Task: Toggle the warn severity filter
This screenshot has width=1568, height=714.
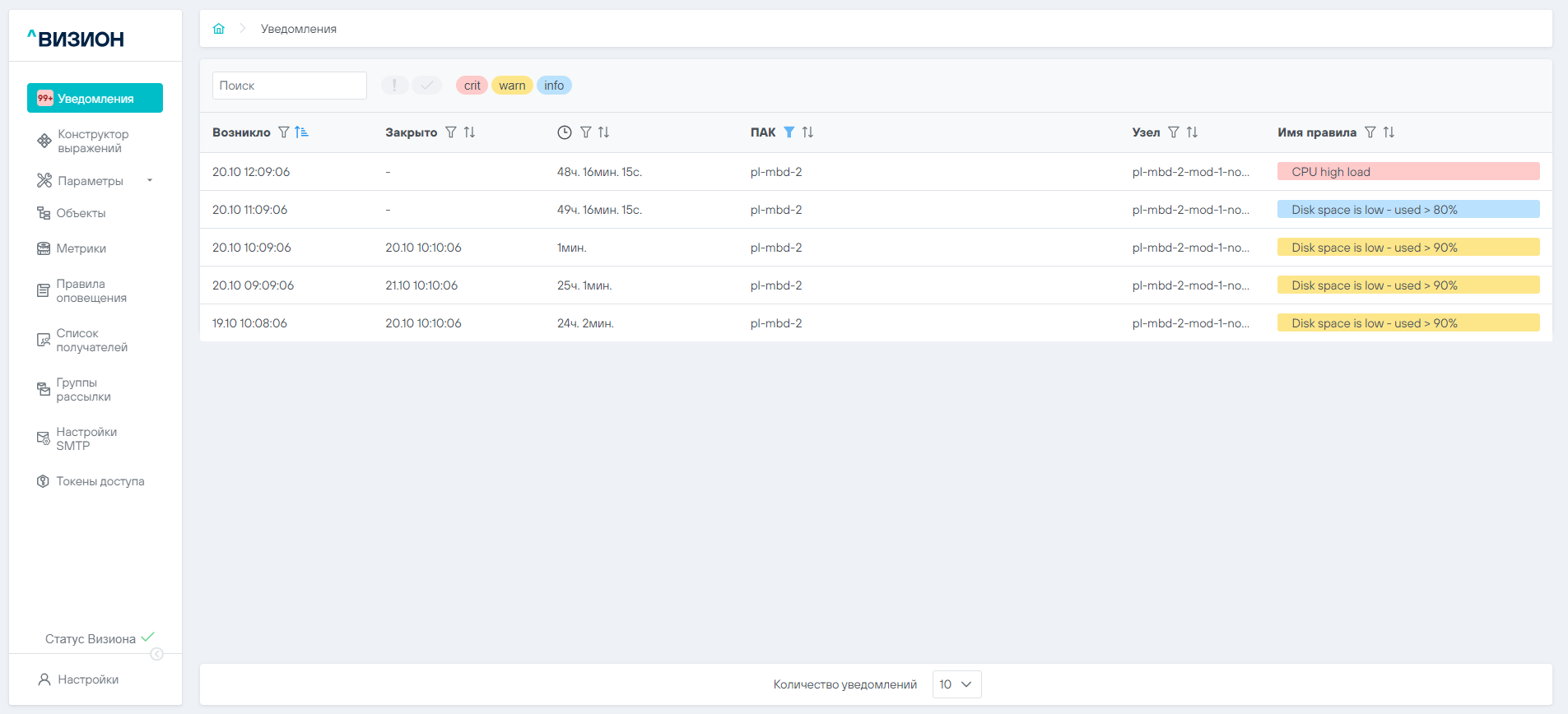Action: coord(512,86)
